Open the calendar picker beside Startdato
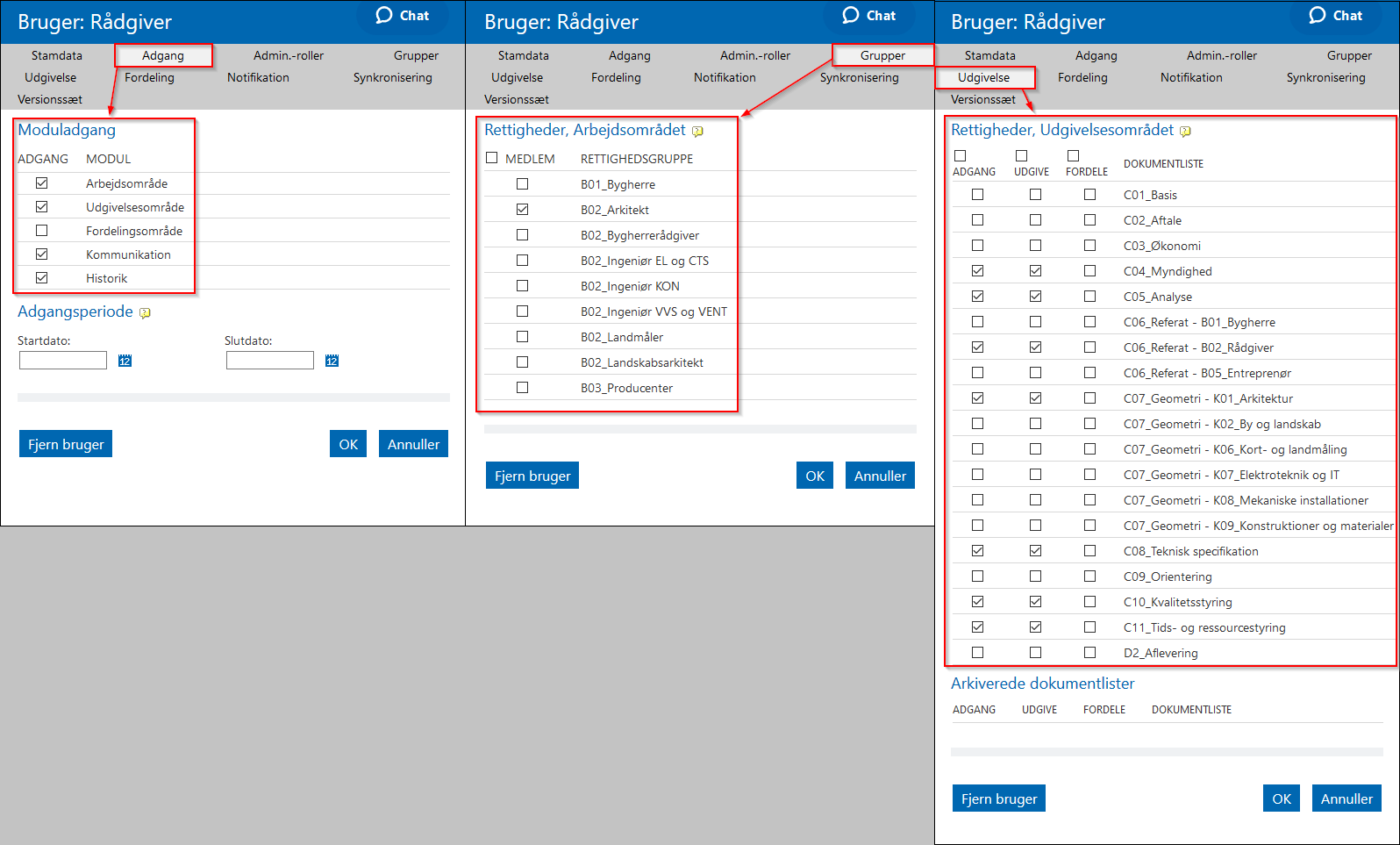The image size is (1400, 845). (x=125, y=361)
